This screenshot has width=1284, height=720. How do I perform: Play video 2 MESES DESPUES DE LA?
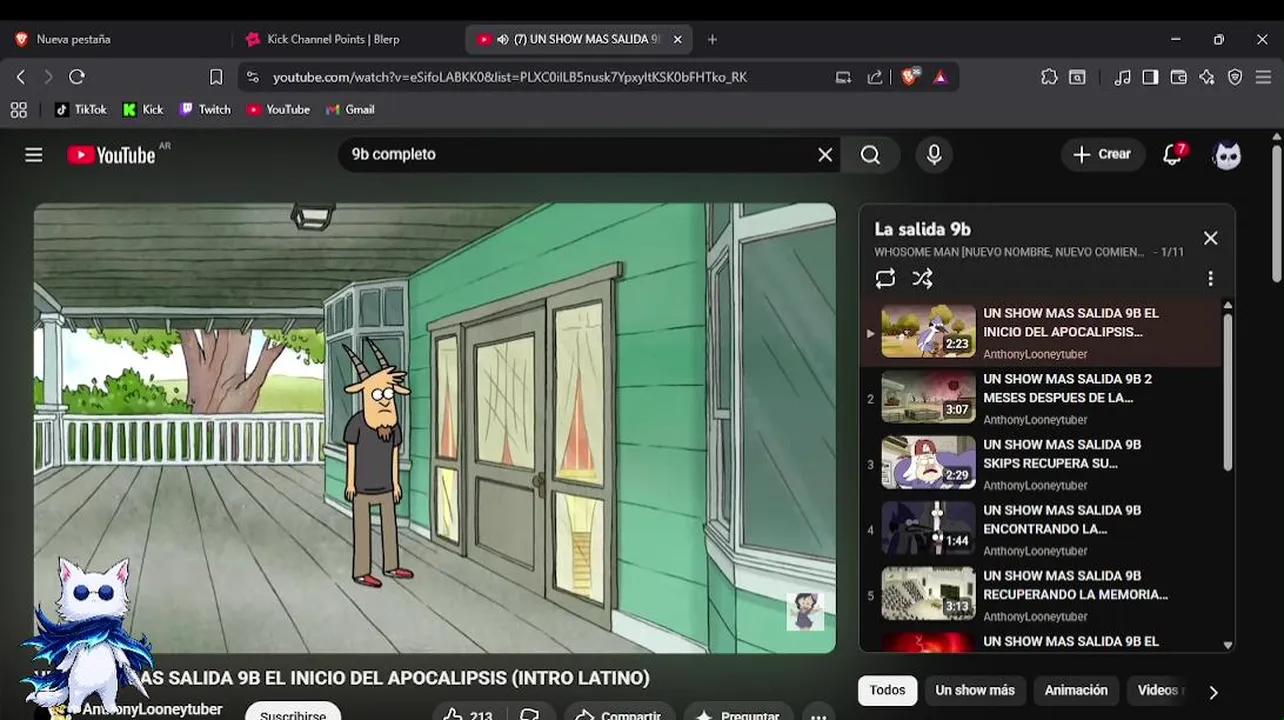[1040, 398]
